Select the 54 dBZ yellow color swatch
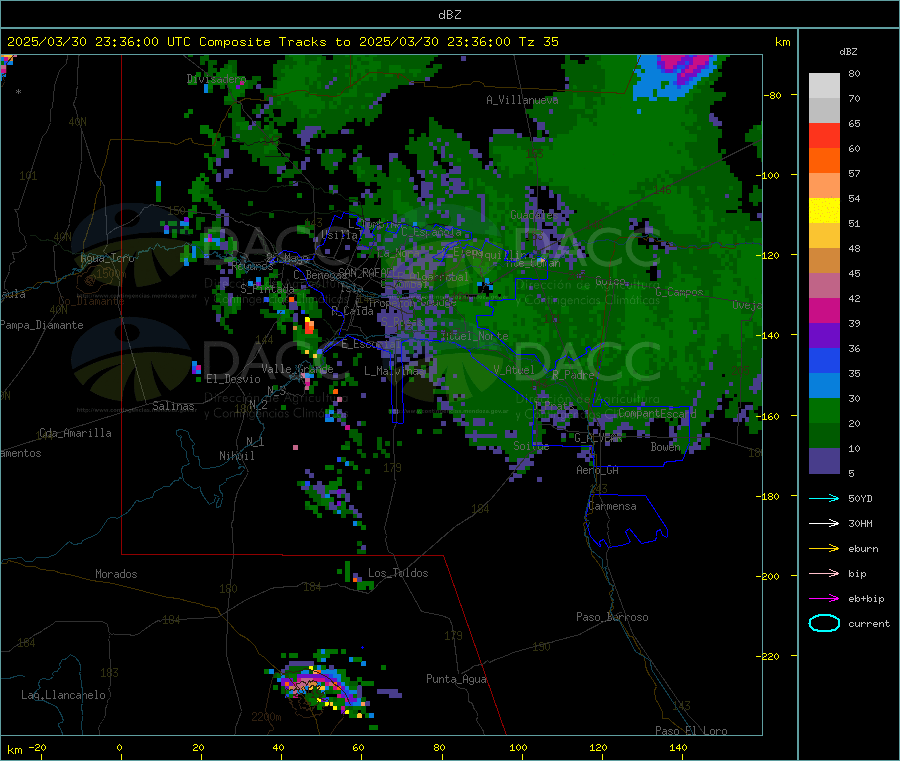900x761 pixels. (x=824, y=211)
